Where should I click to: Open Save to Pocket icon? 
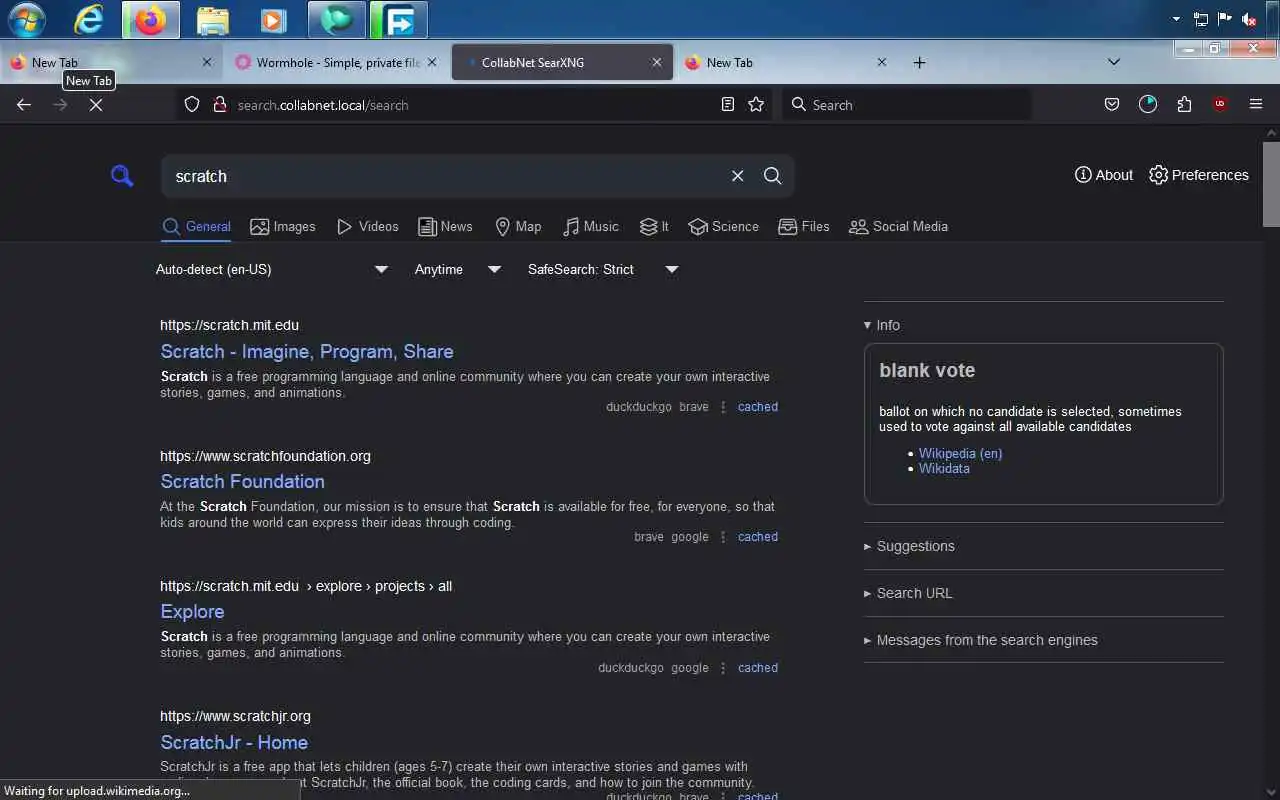(x=1112, y=104)
